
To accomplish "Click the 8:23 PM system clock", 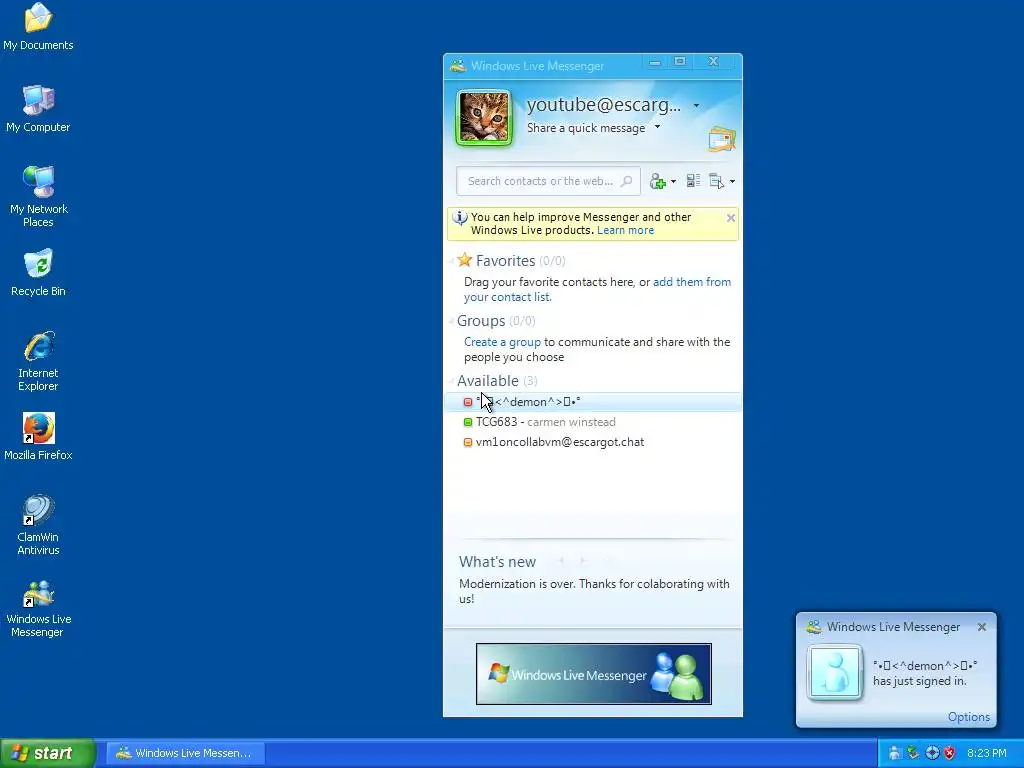I will tap(987, 753).
